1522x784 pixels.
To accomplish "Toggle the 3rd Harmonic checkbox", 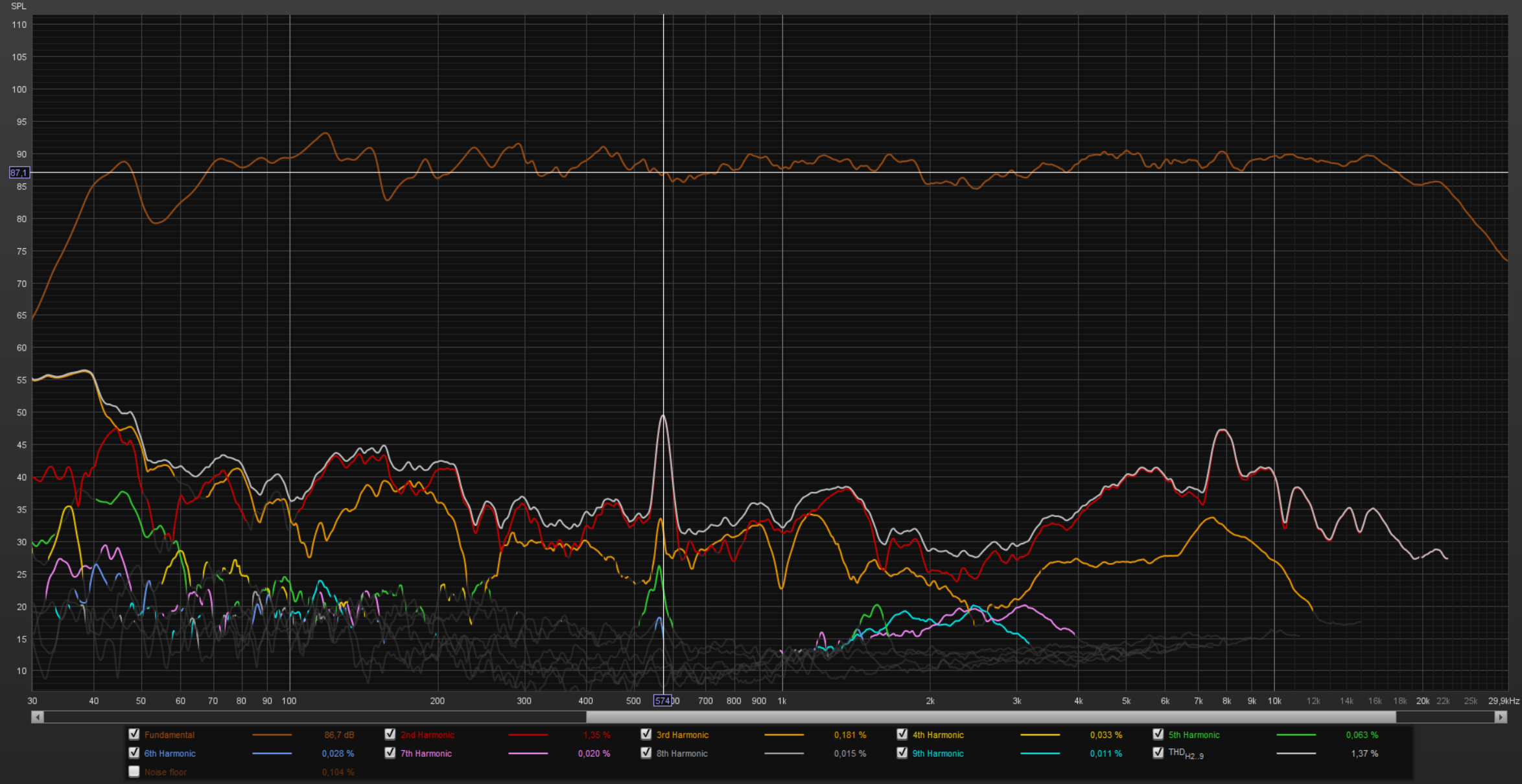I will coord(646,734).
